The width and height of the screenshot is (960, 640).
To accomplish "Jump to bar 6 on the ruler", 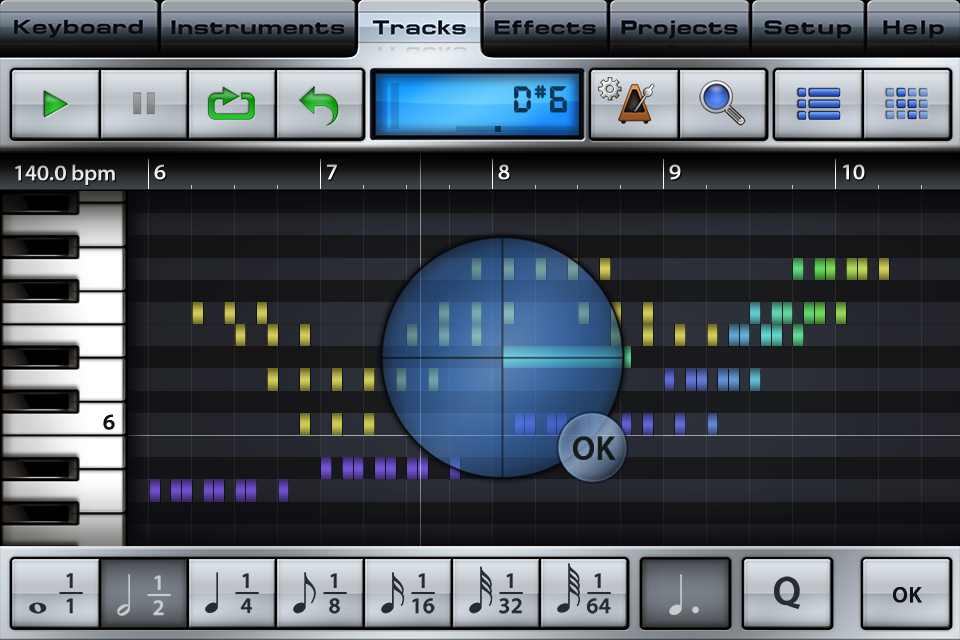I will (x=159, y=173).
